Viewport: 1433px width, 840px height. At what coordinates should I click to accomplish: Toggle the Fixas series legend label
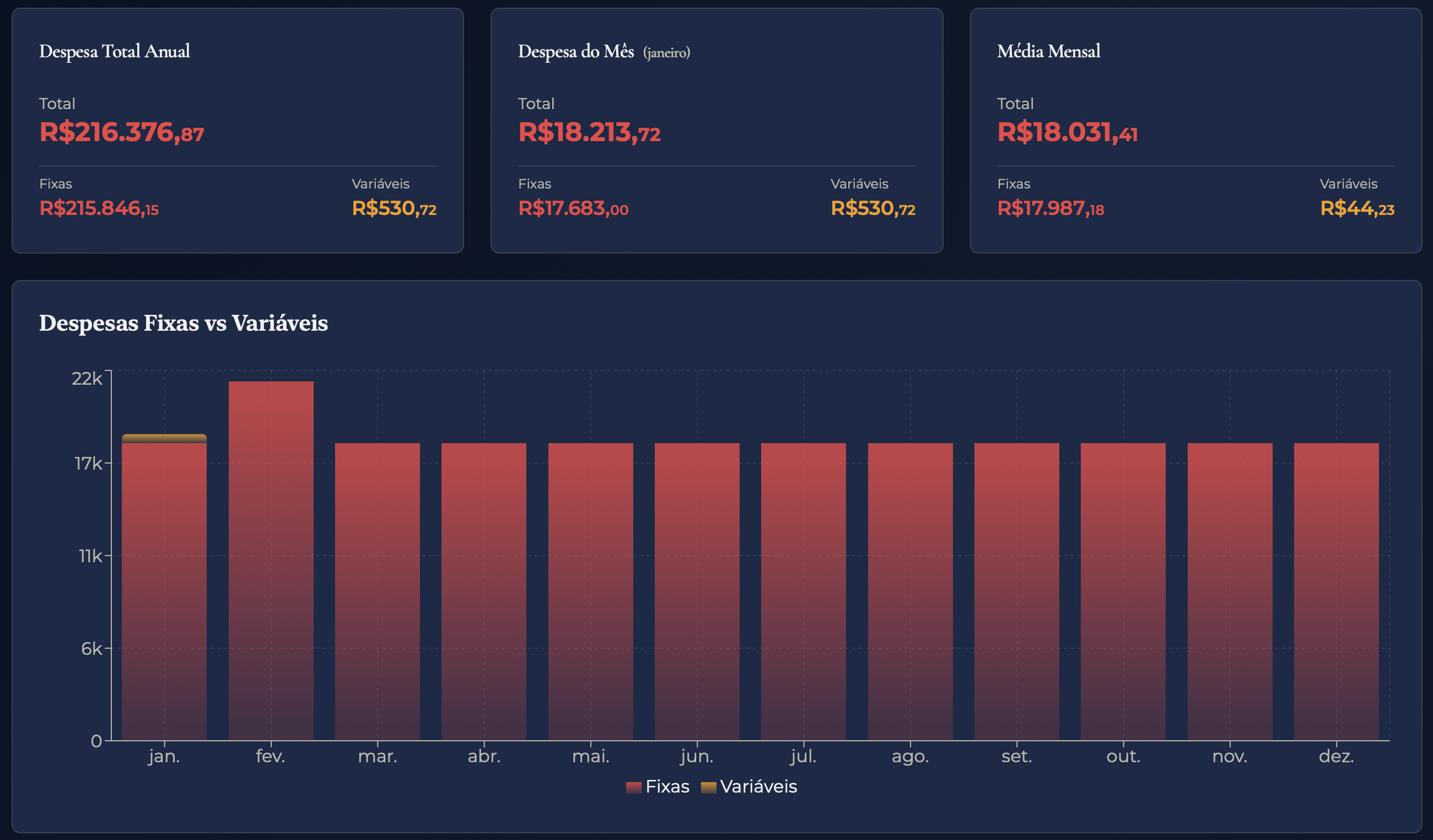(667, 787)
